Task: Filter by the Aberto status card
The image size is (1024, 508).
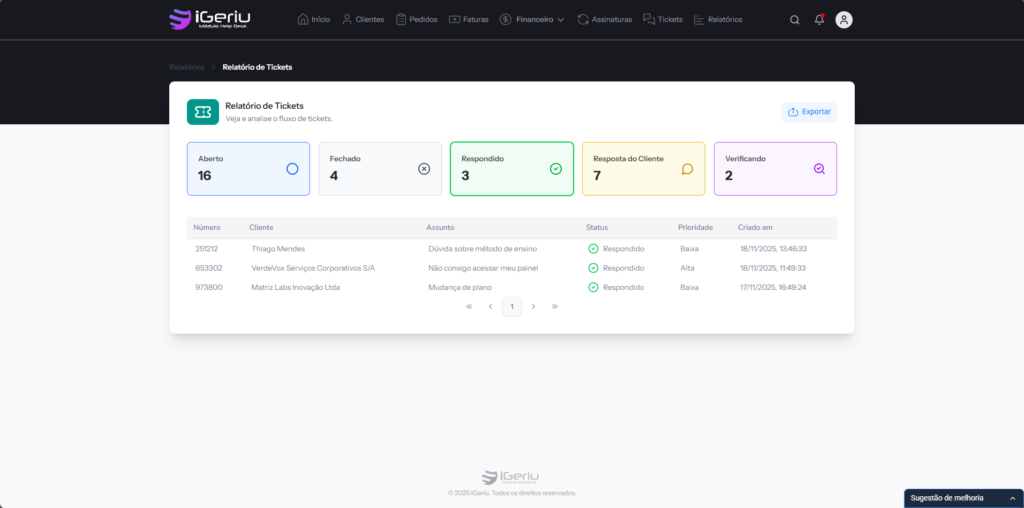Action: pyautogui.click(x=248, y=169)
